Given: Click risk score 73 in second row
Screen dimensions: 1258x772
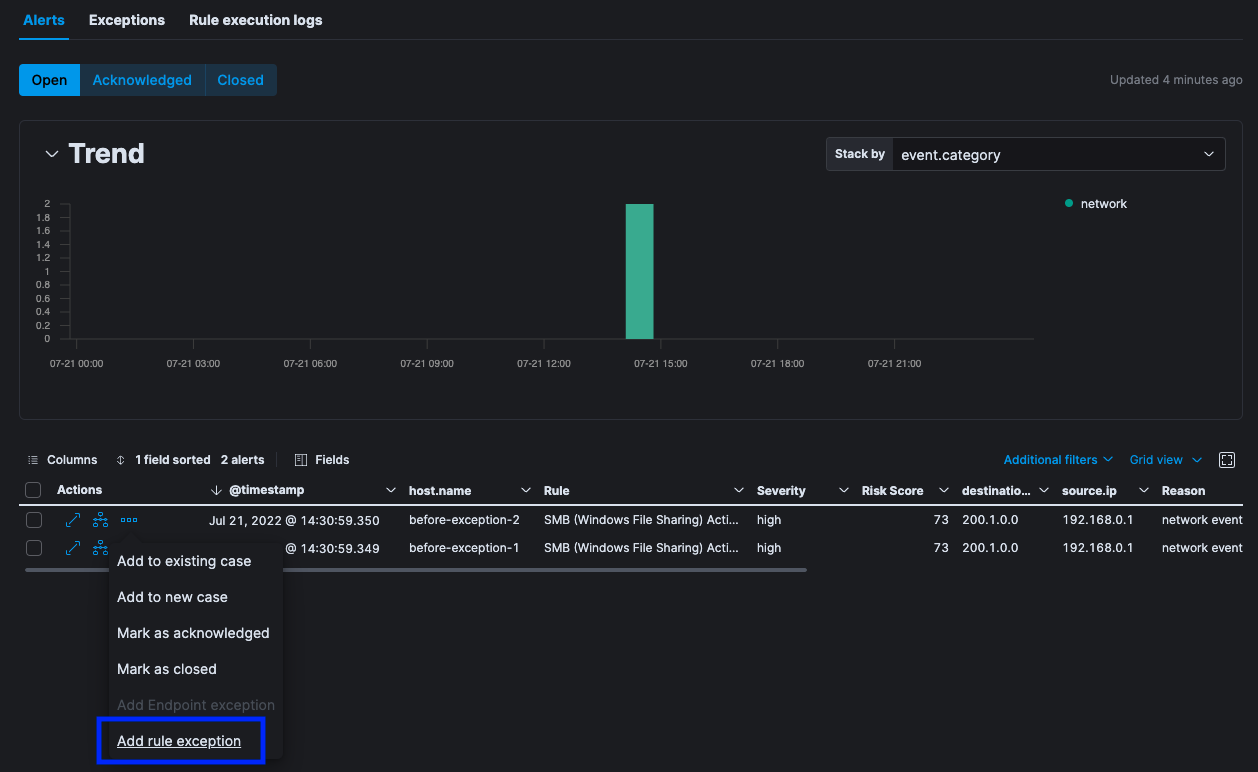Looking at the screenshot, I should click(x=940, y=548).
